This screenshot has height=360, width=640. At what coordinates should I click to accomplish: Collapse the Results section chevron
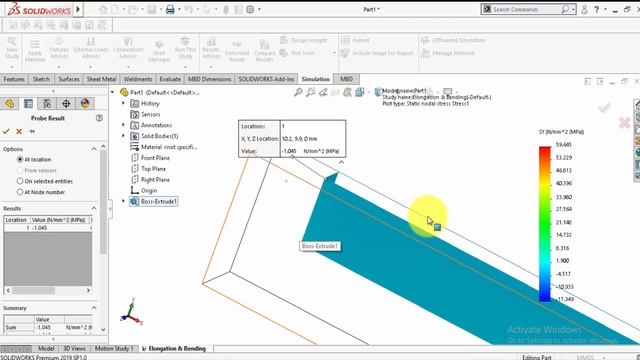(x=94, y=208)
